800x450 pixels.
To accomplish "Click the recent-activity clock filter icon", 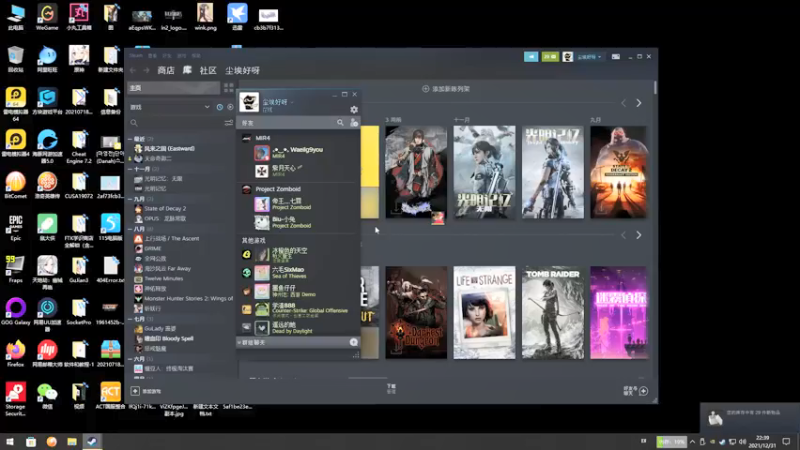I will point(219,107).
